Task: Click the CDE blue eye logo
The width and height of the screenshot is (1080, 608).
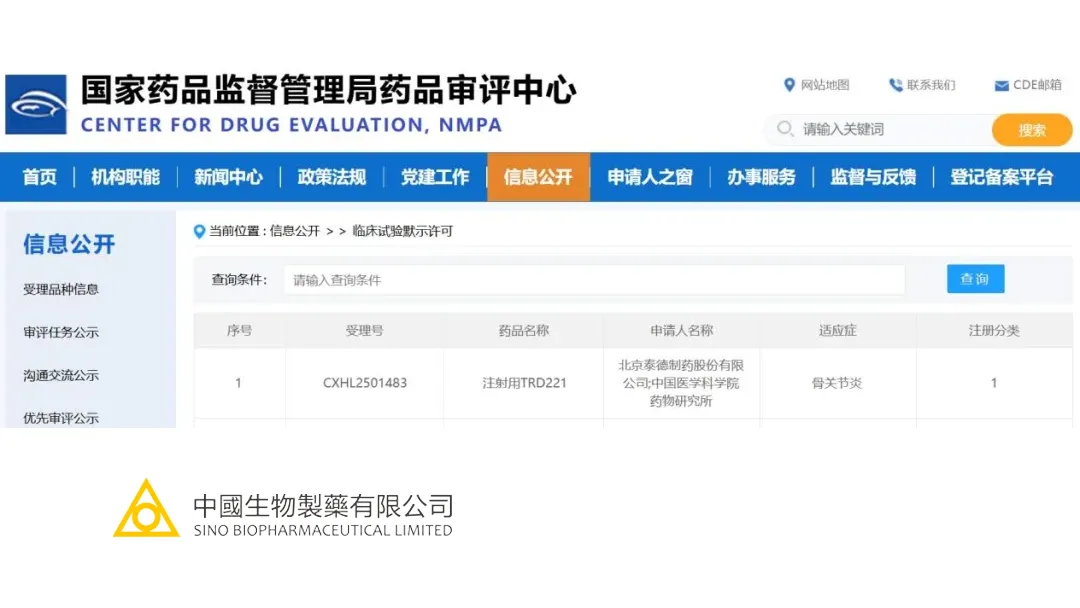Action: 37,103
